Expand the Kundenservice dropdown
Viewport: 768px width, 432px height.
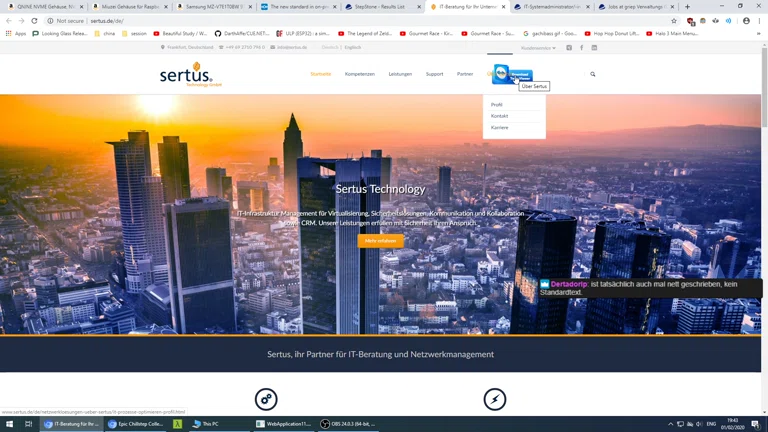coord(538,48)
